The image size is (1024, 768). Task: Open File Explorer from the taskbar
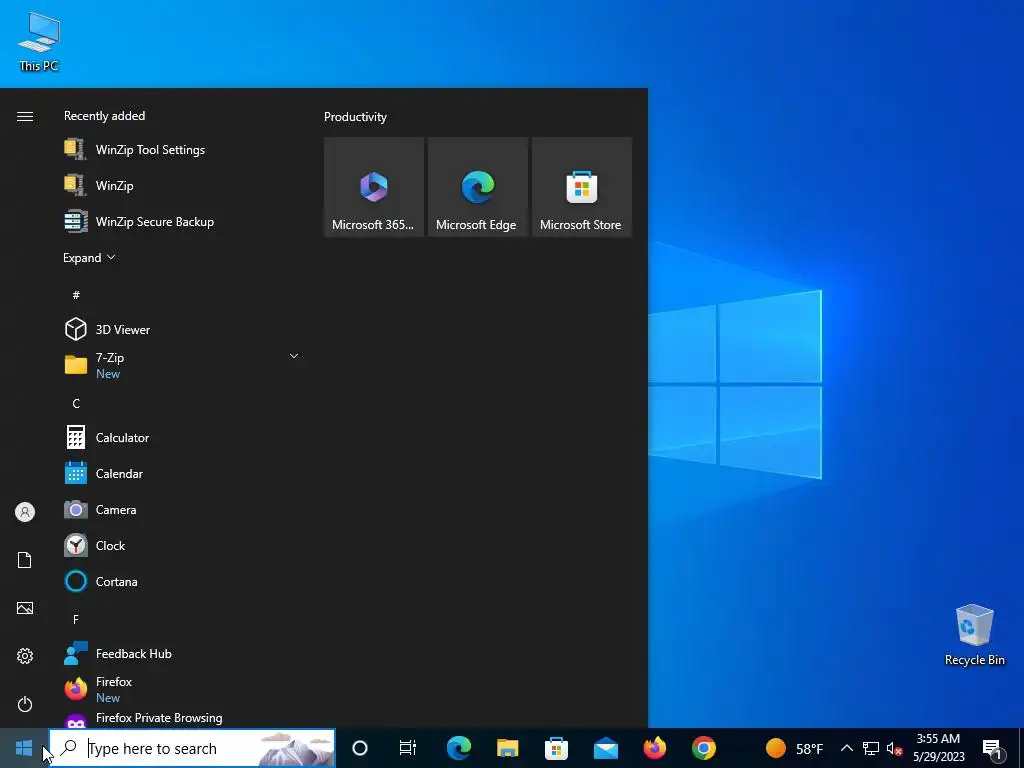tap(507, 748)
